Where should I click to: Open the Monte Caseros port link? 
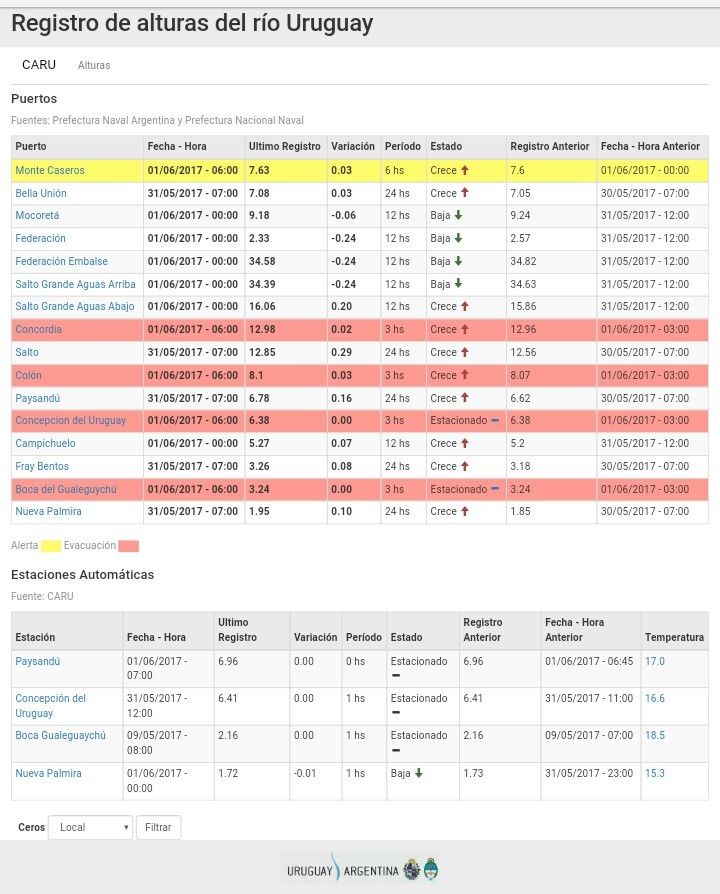pos(50,171)
